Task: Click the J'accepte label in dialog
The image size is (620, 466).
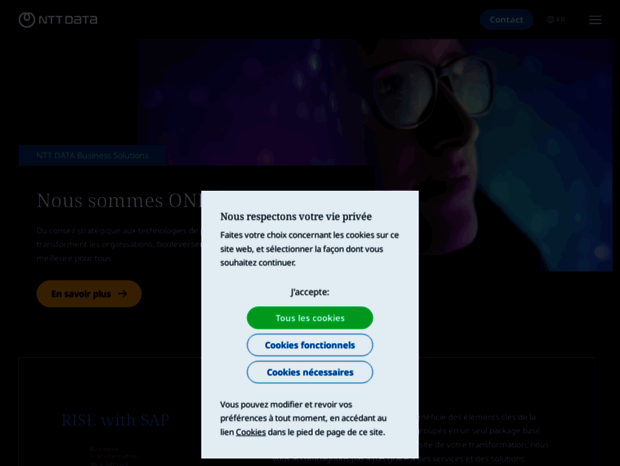Action: pyautogui.click(x=310, y=292)
